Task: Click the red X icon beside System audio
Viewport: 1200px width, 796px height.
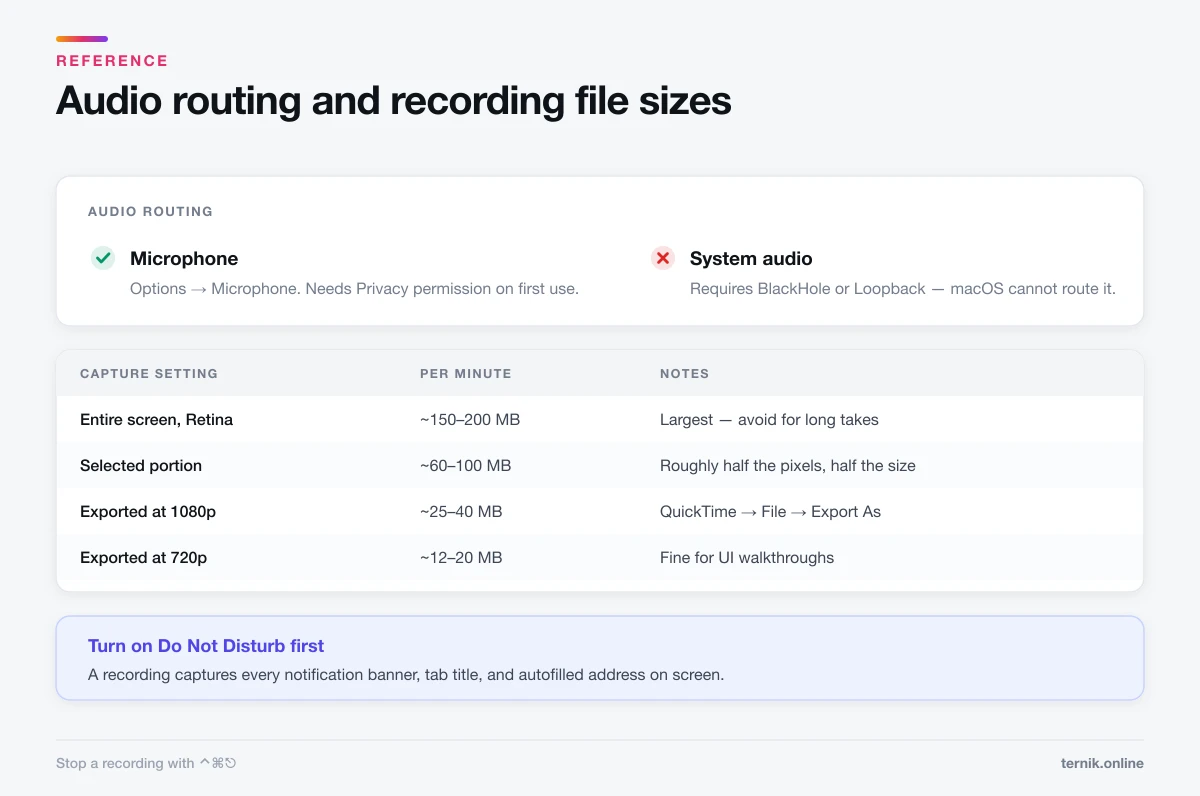Action: click(x=663, y=258)
